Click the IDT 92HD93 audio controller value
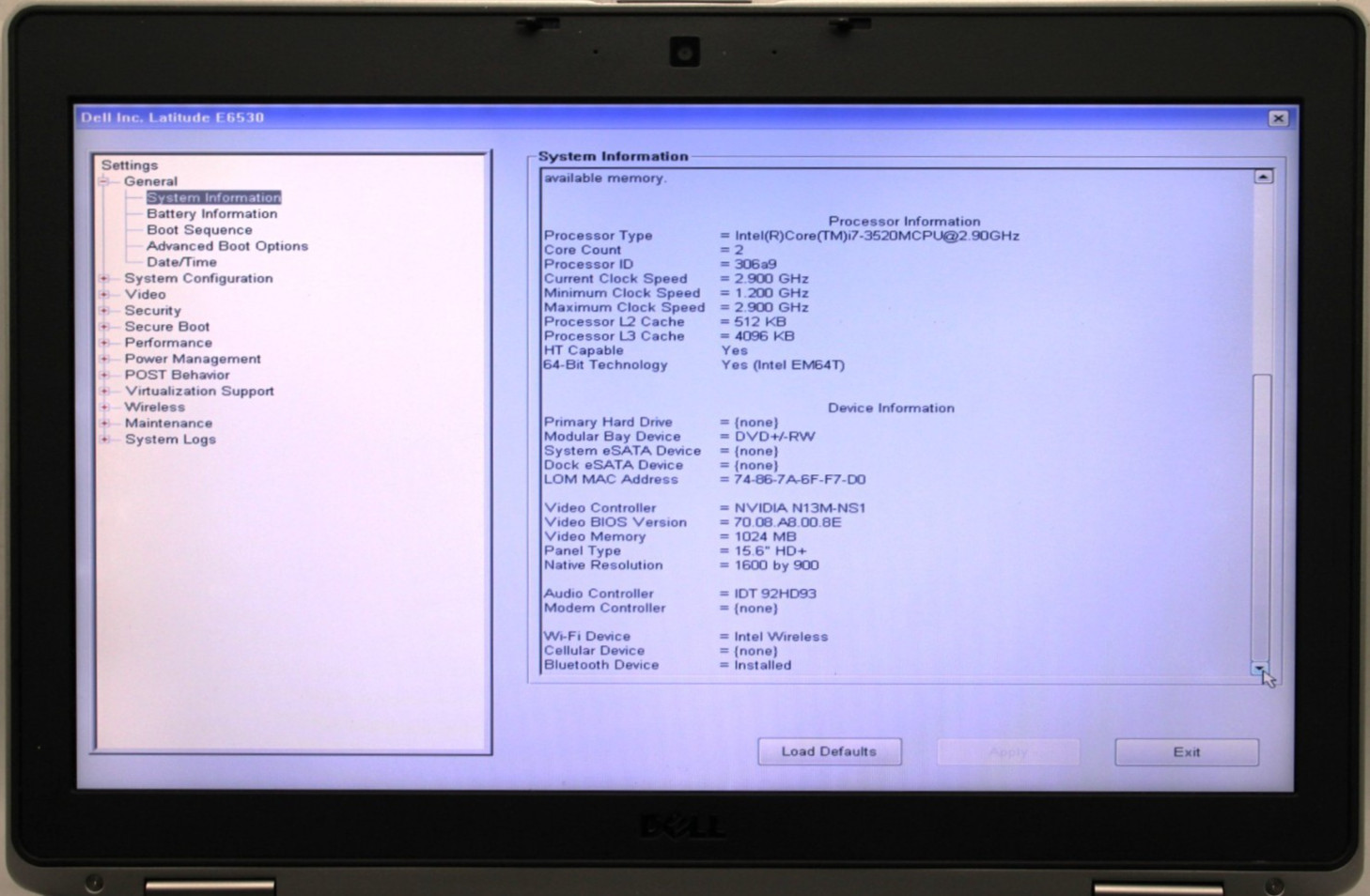 coord(775,594)
